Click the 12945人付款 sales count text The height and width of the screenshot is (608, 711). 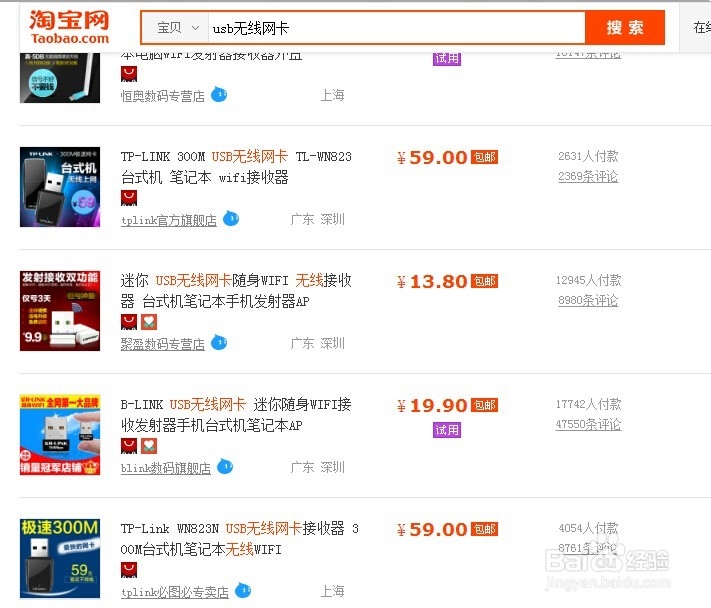click(588, 280)
